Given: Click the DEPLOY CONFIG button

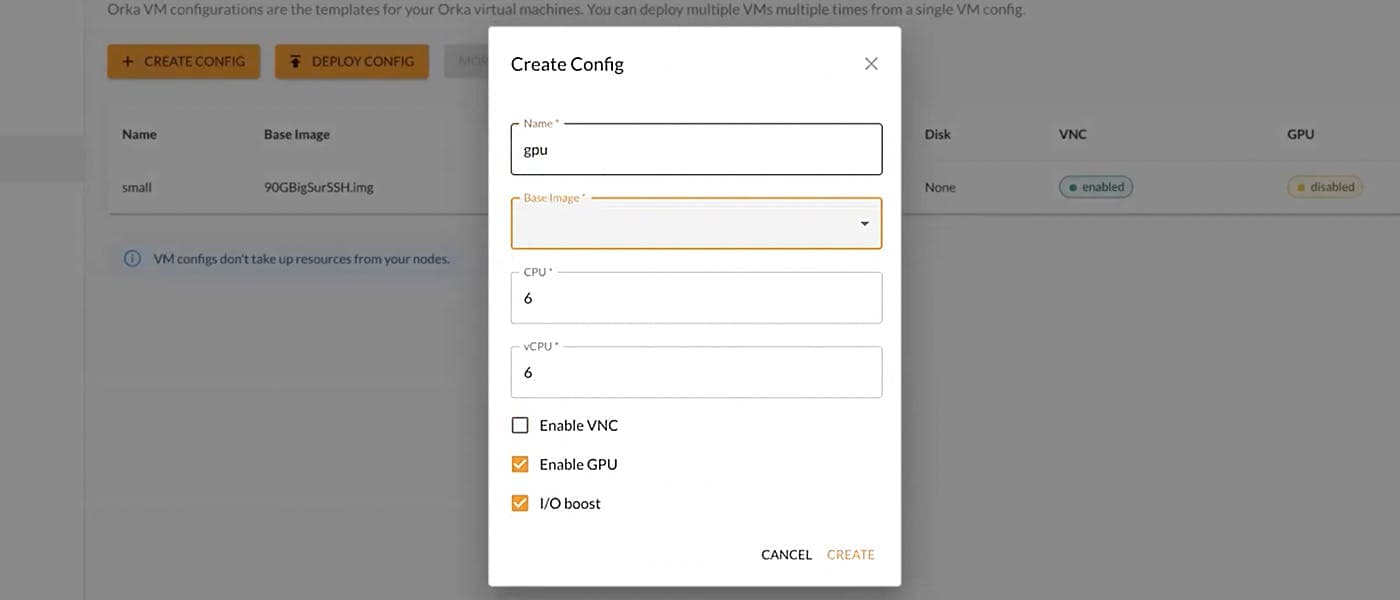Looking at the screenshot, I should [x=352, y=61].
